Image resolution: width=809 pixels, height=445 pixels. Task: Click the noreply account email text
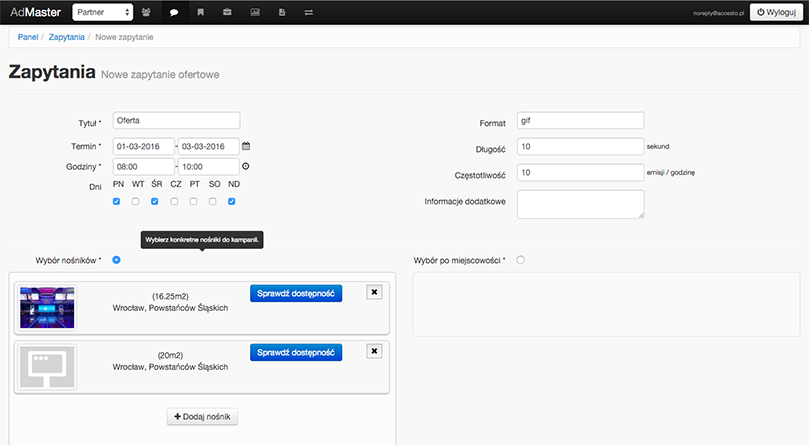pos(718,13)
